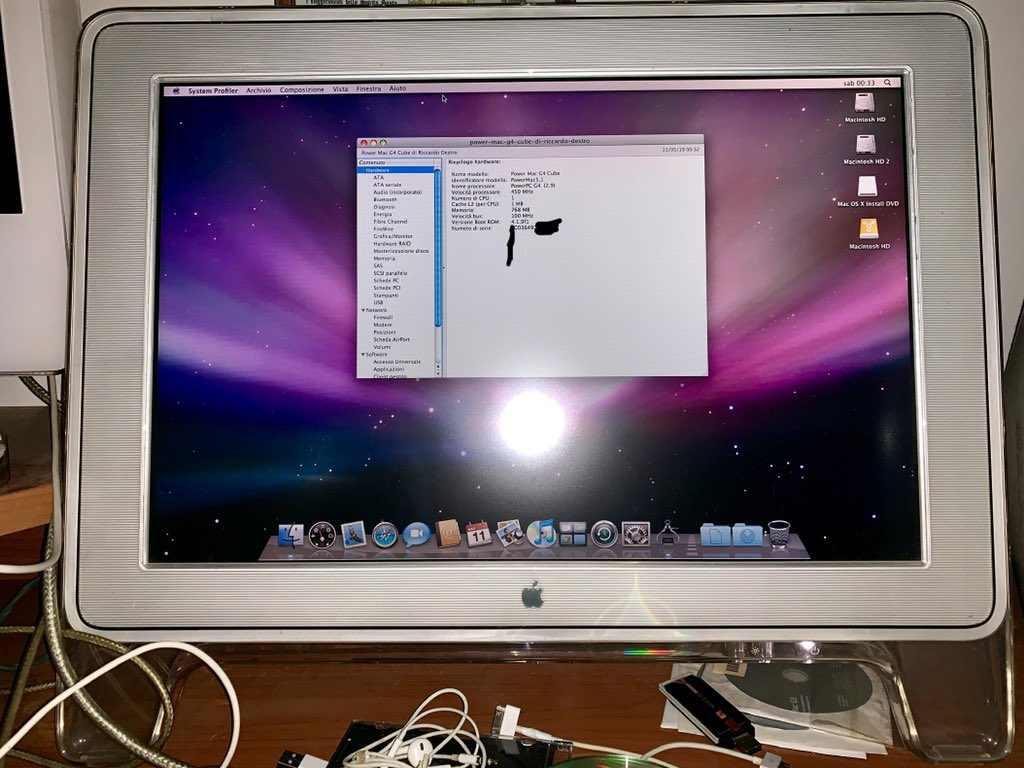Select Grafica/Monitor entry
This screenshot has height=768, width=1024.
pos(393,236)
